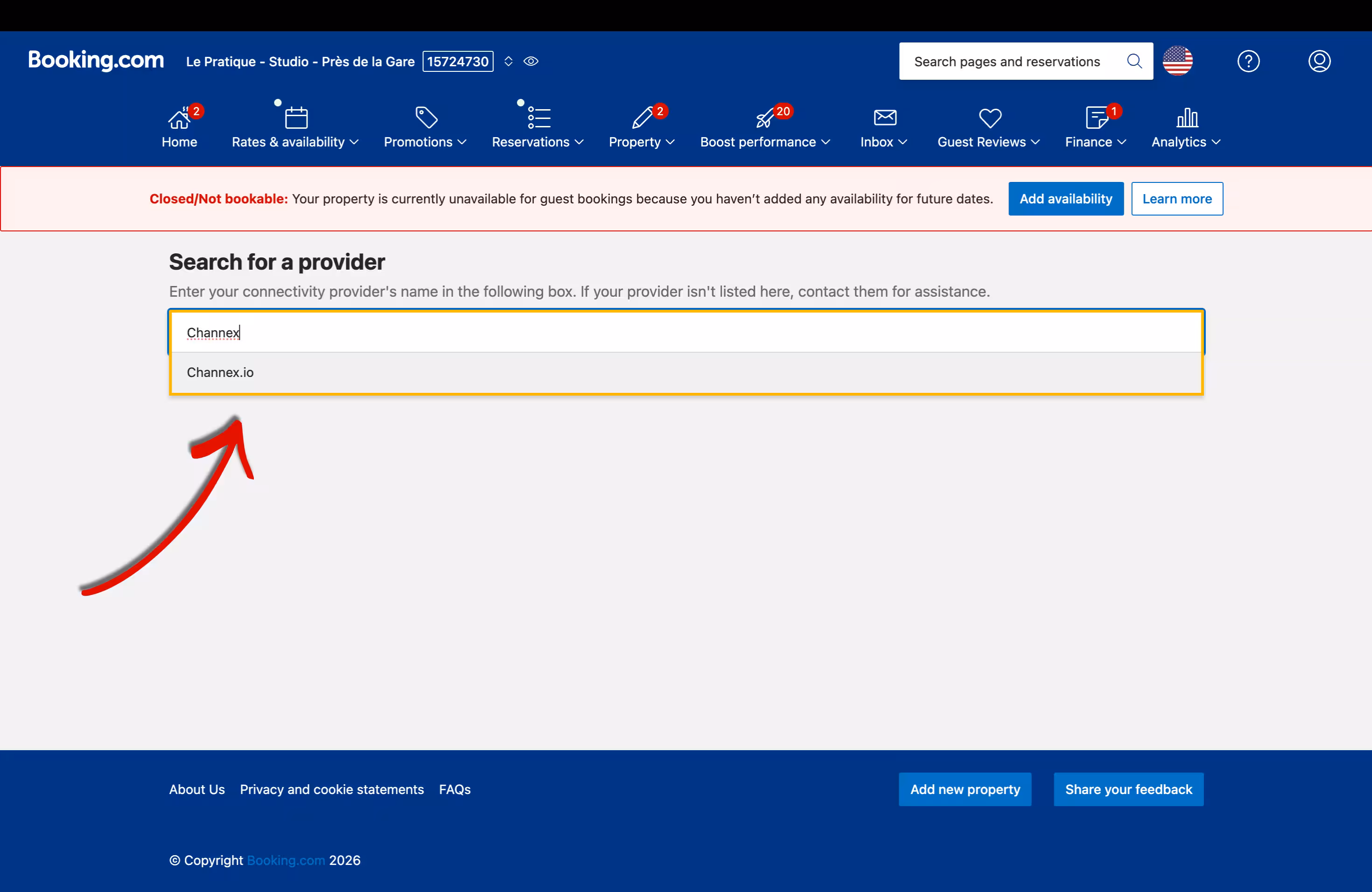Click the US flag language icon
1372x892 pixels.
1177,61
